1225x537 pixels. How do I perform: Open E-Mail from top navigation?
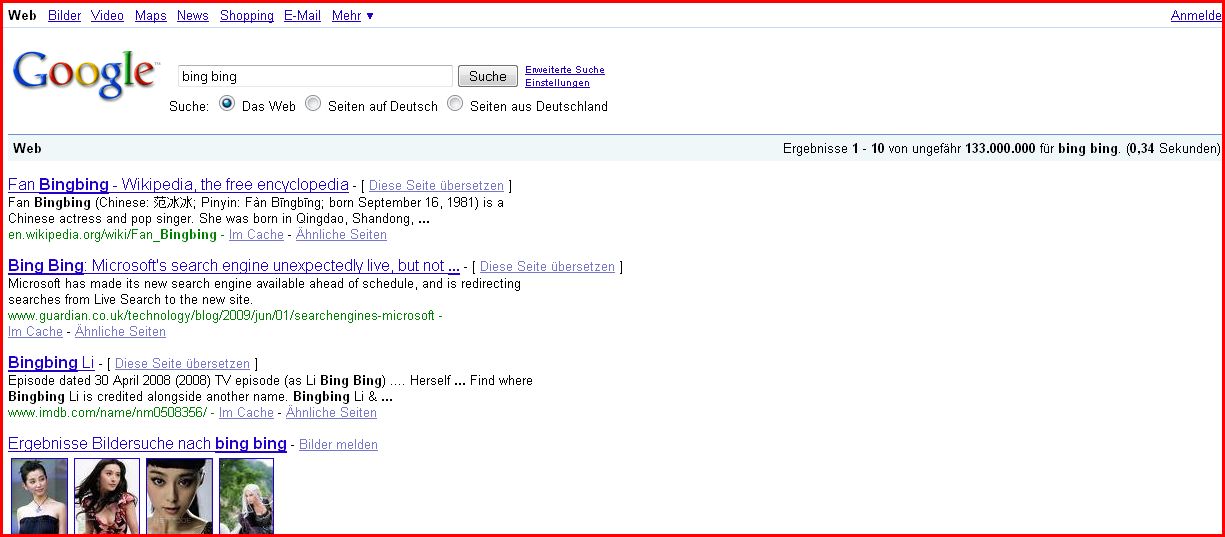[x=303, y=16]
